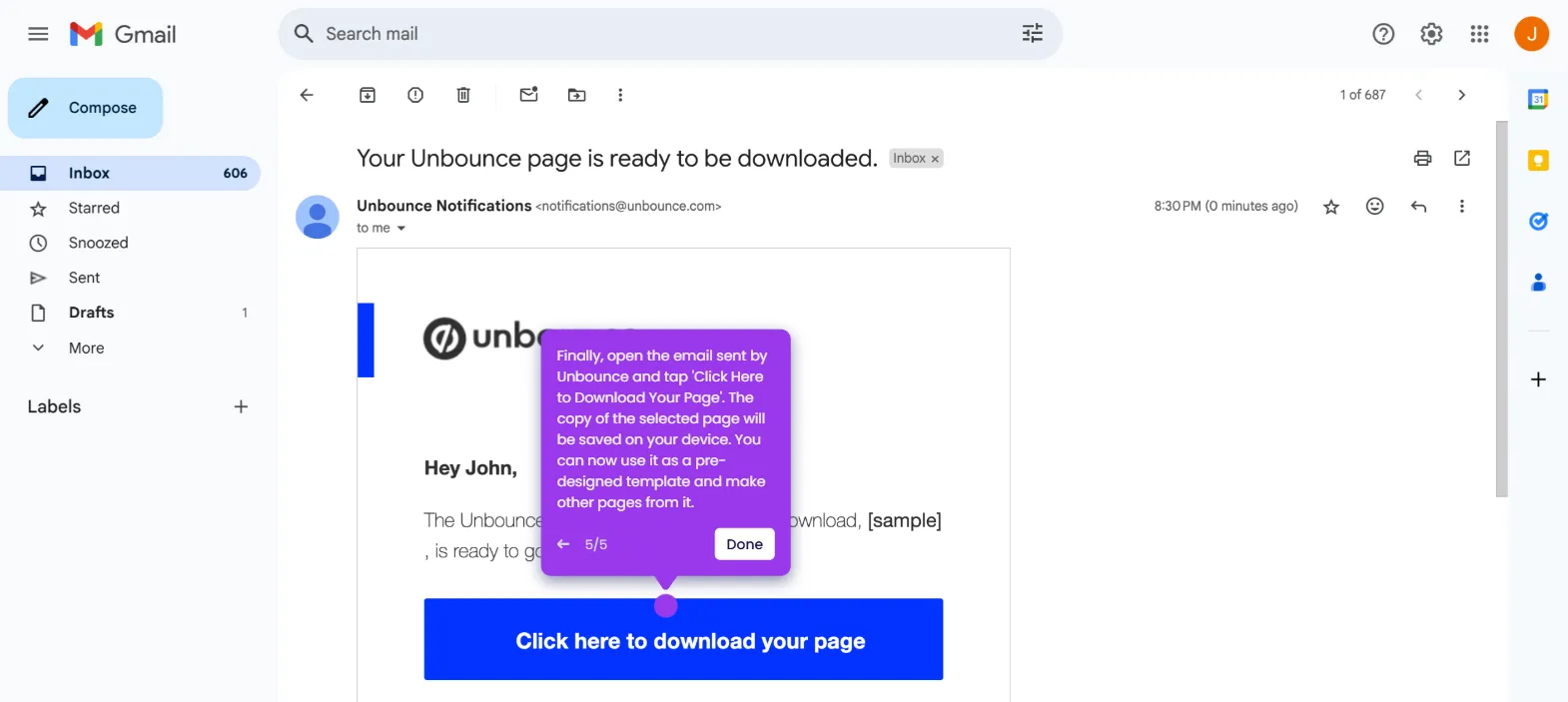Open the message More menu
Image resolution: width=1568 pixels, height=702 pixels.
coord(1461,207)
